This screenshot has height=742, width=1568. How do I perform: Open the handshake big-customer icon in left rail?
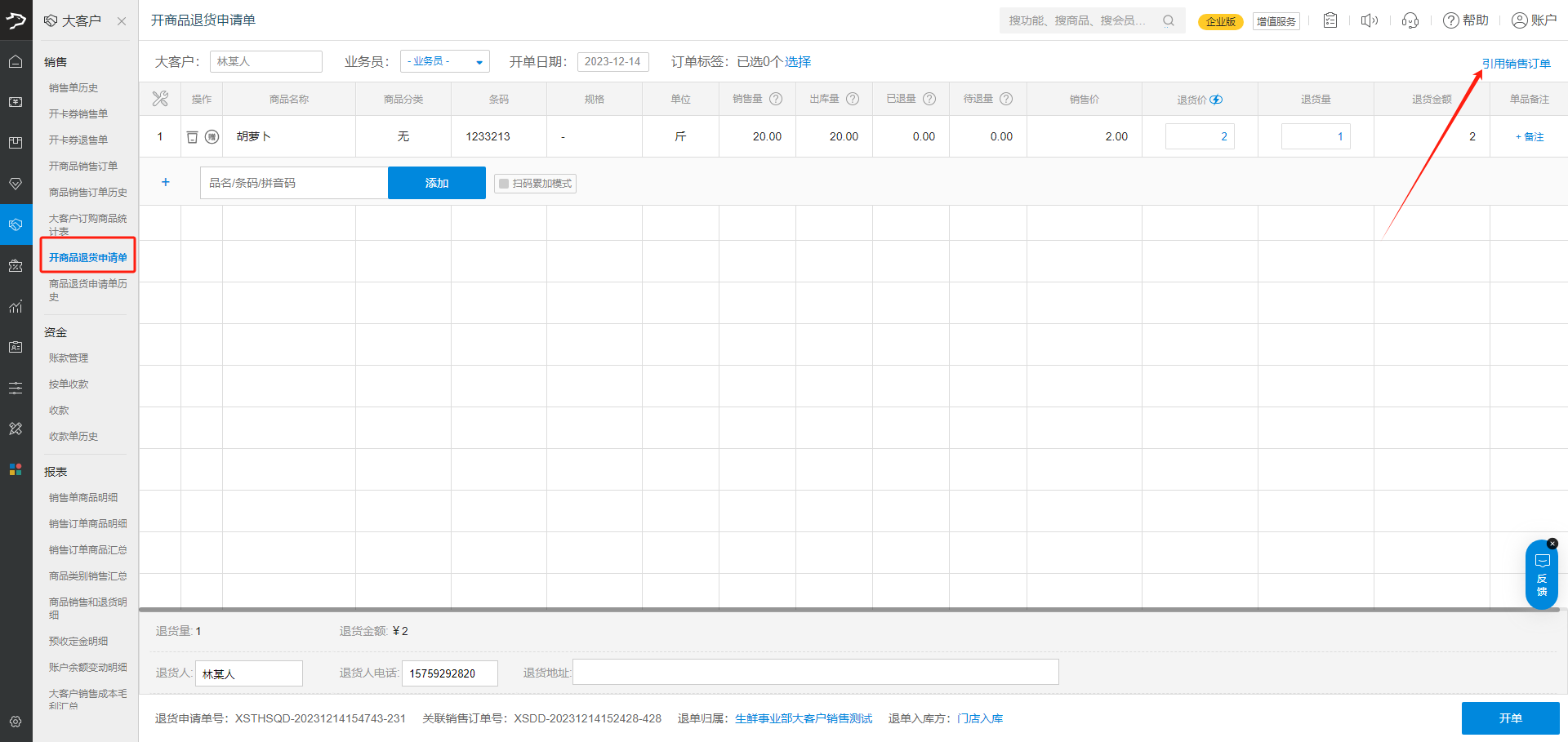pos(16,224)
